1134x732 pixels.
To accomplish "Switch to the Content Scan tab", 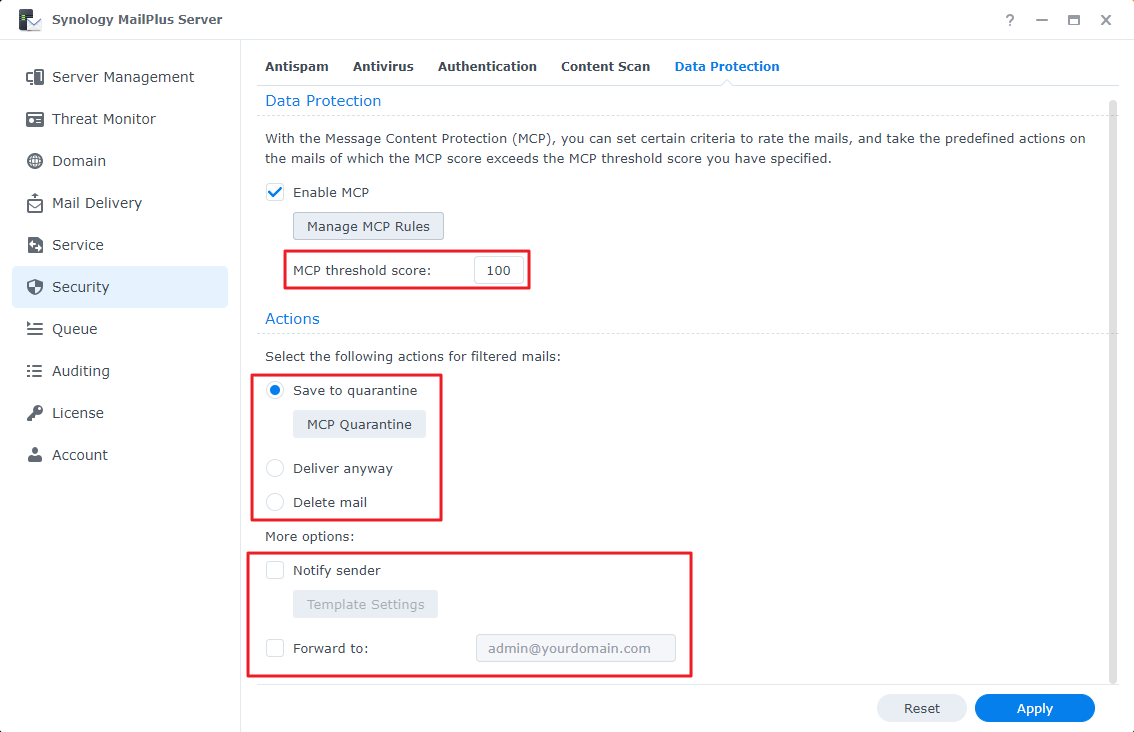I will click(x=605, y=66).
